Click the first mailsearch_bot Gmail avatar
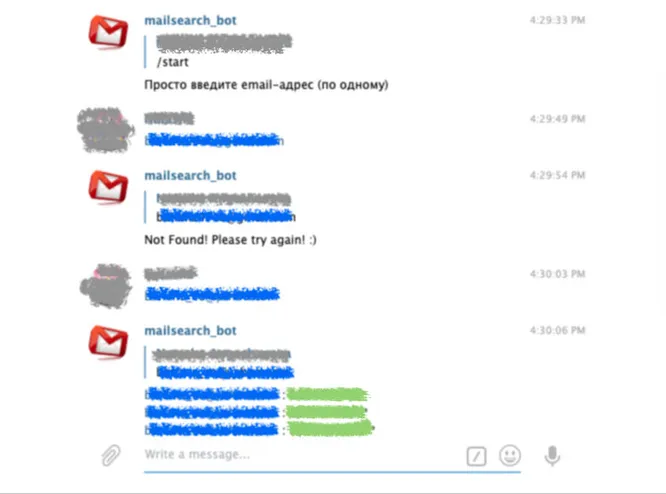 coord(108,32)
